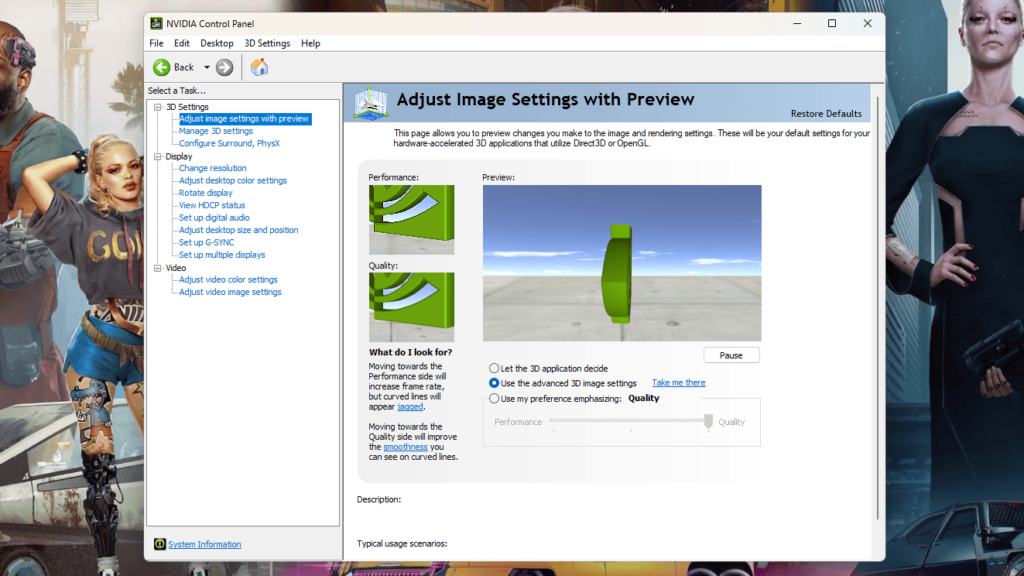Image resolution: width=1024 pixels, height=576 pixels.
Task: Open the jagged help link
Action: [410, 406]
